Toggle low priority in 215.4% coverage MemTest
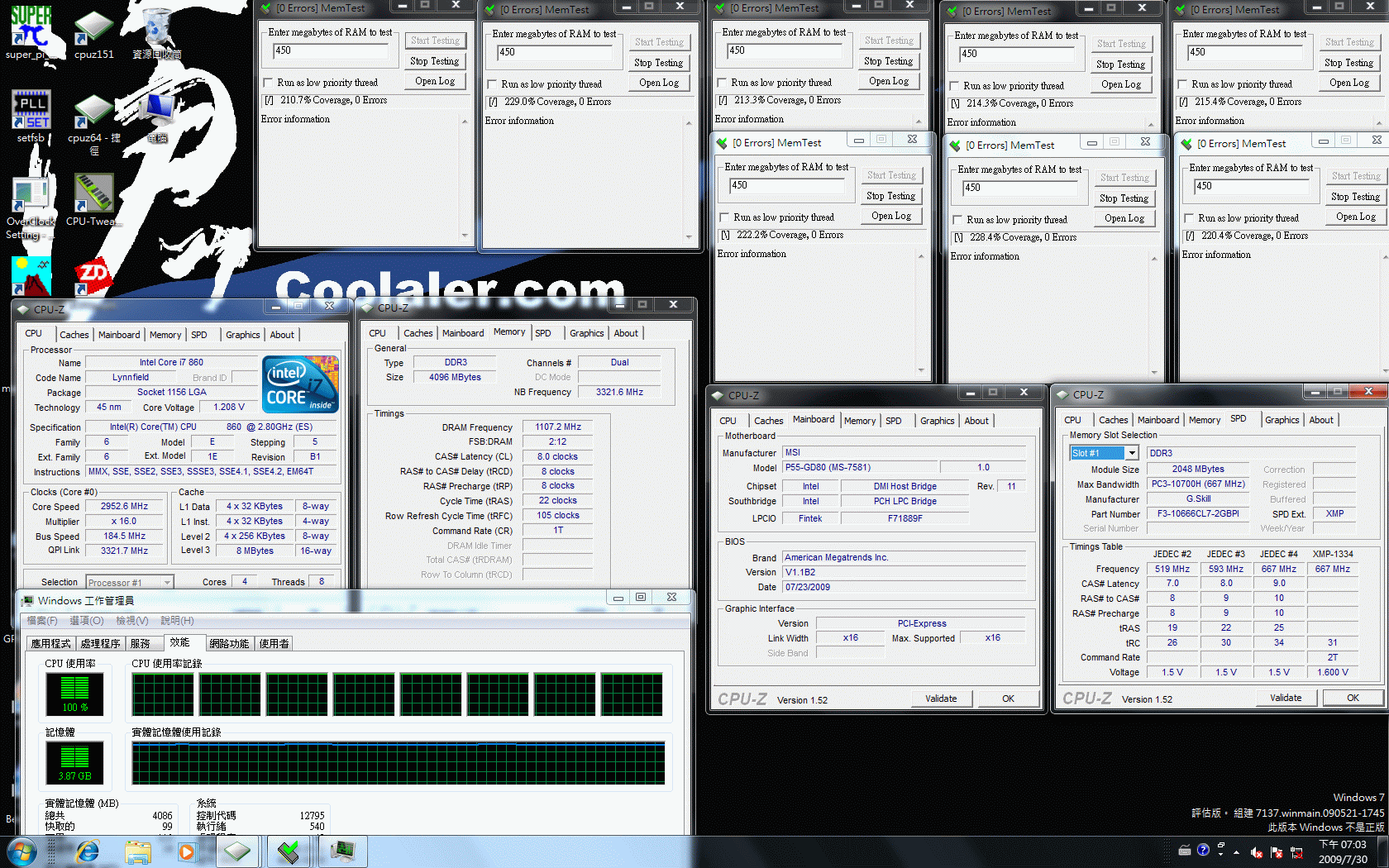 pyautogui.click(x=1182, y=84)
